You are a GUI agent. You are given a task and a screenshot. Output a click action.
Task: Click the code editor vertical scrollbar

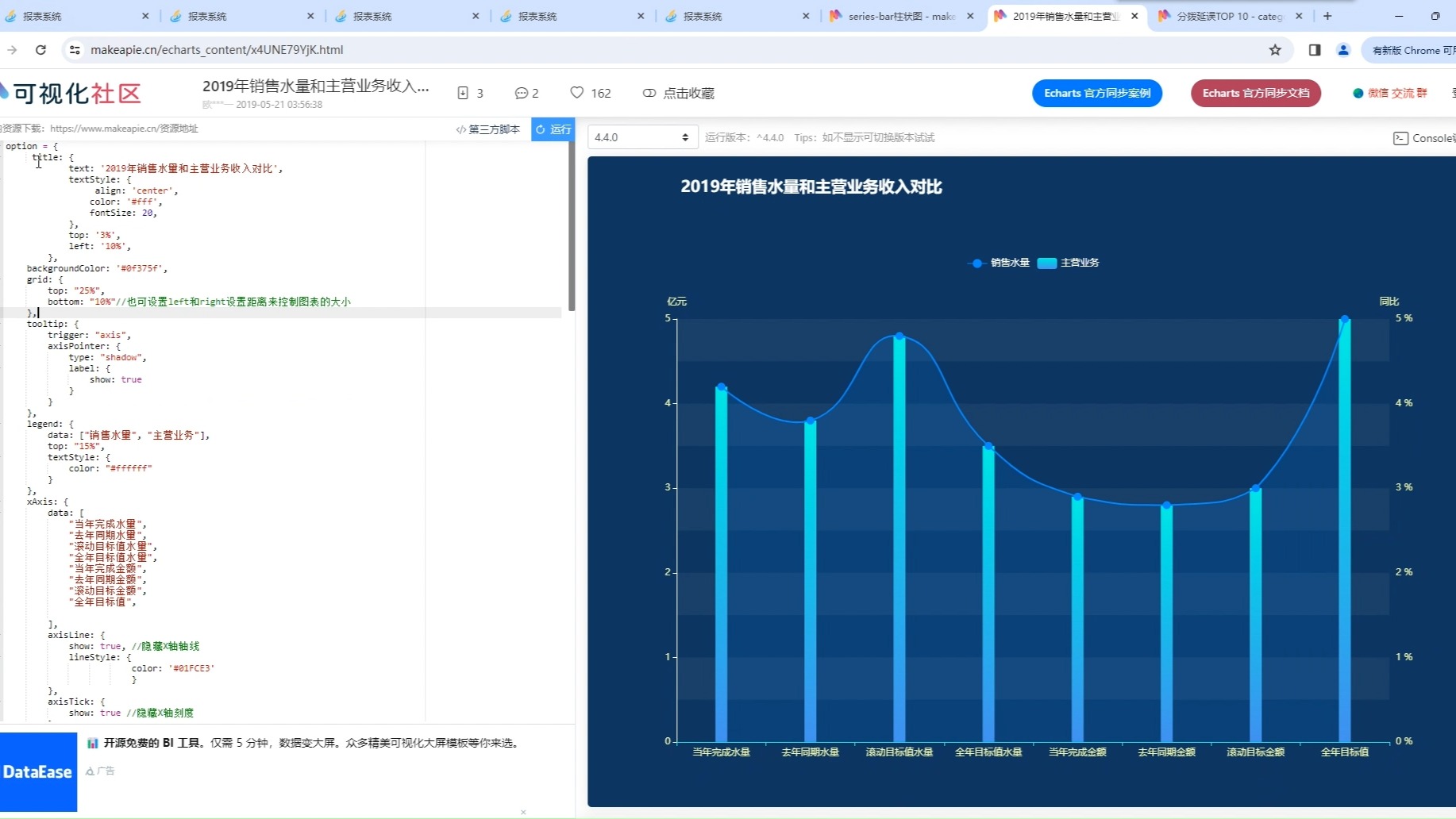(572, 226)
